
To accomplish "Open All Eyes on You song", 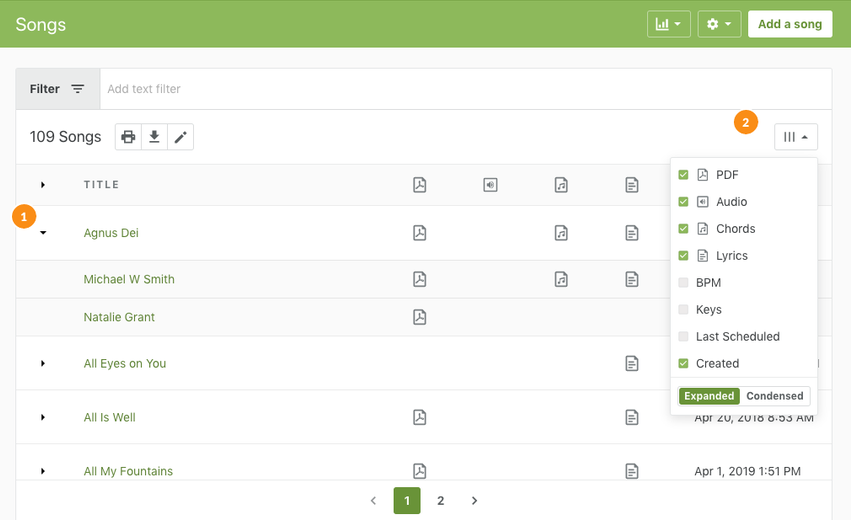I will [125, 363].
